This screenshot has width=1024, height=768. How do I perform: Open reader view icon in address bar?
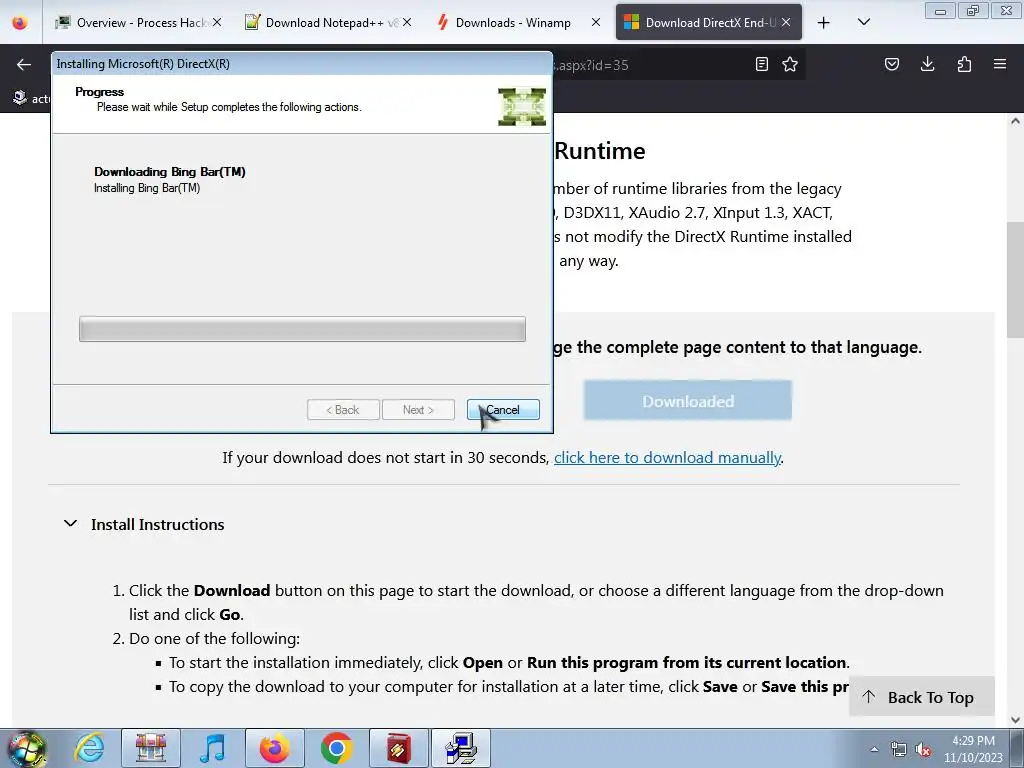761,64
